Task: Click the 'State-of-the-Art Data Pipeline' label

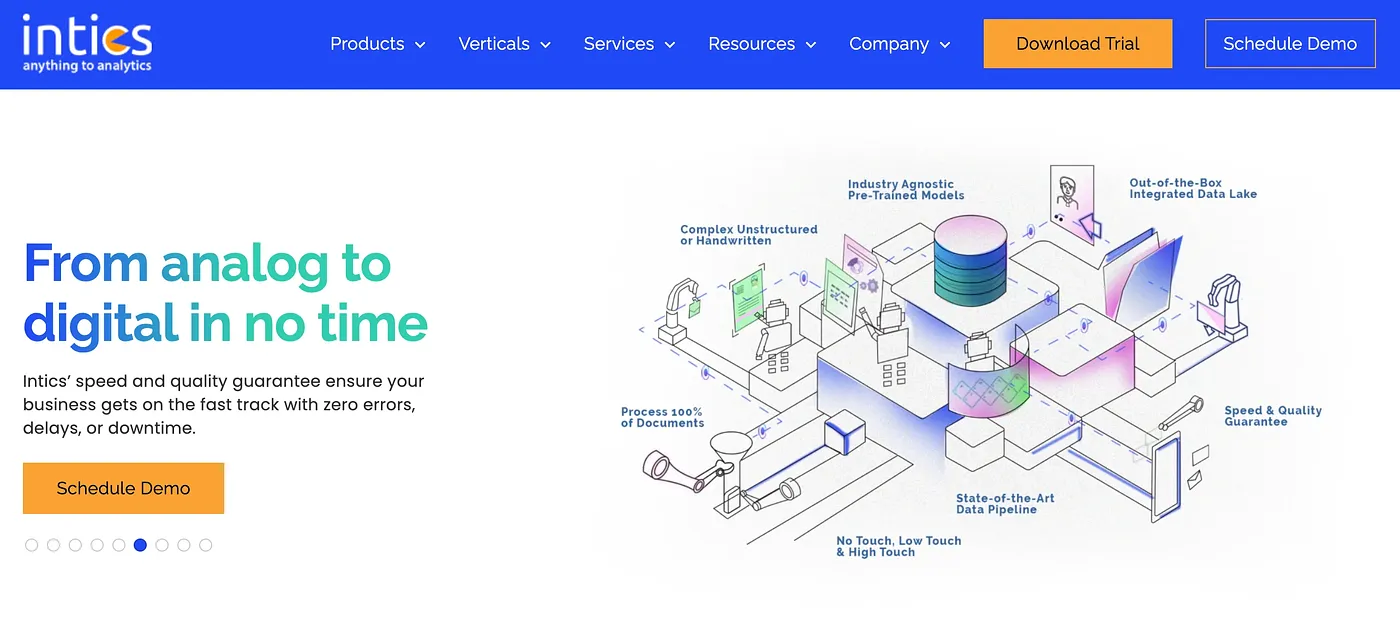Action: point(1005,504)
